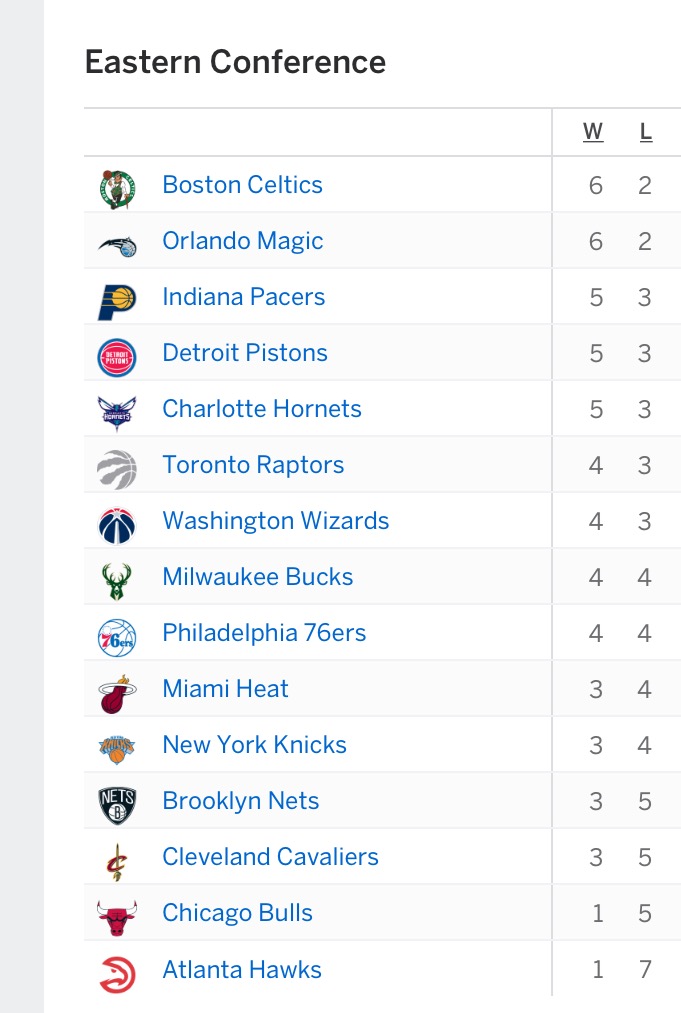Click the Milwaukee Bucks logo
Screen dimensions: 681x1013
click(x=117, y=581)
